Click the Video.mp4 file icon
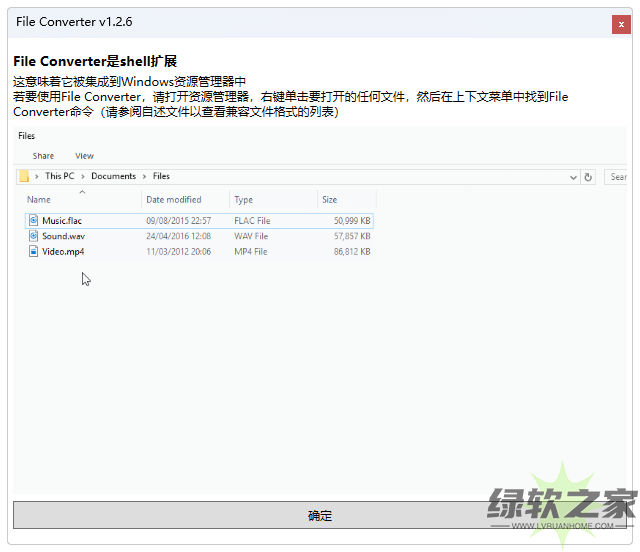 click(x=33, y=252)
